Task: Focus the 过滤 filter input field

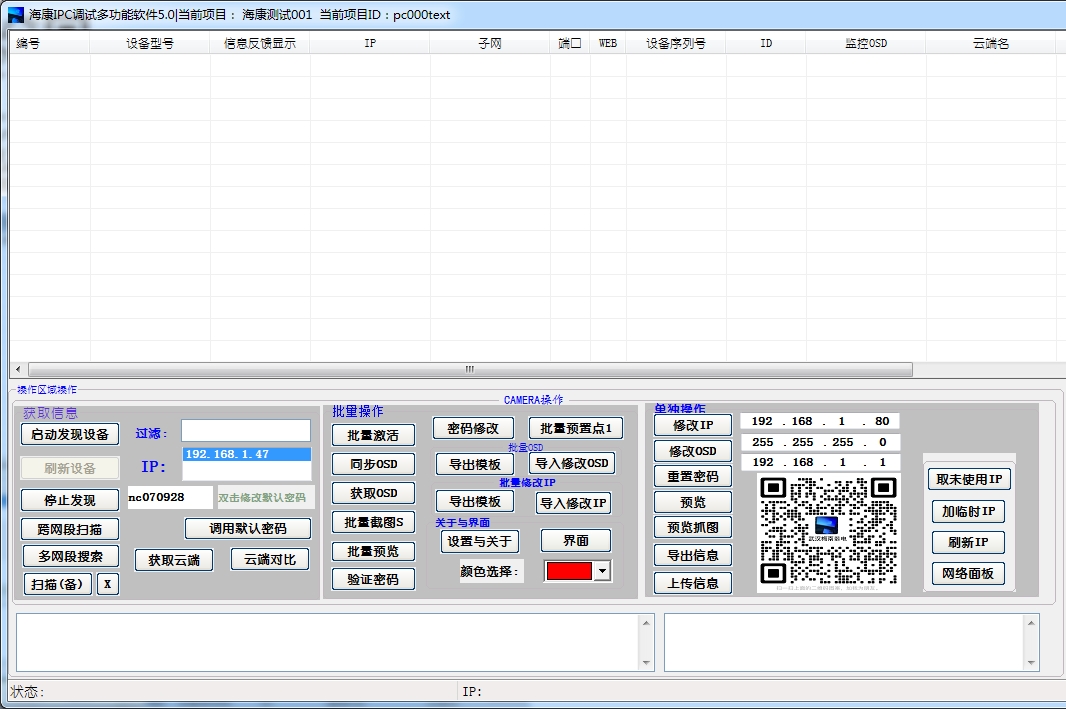Action: 245,430
